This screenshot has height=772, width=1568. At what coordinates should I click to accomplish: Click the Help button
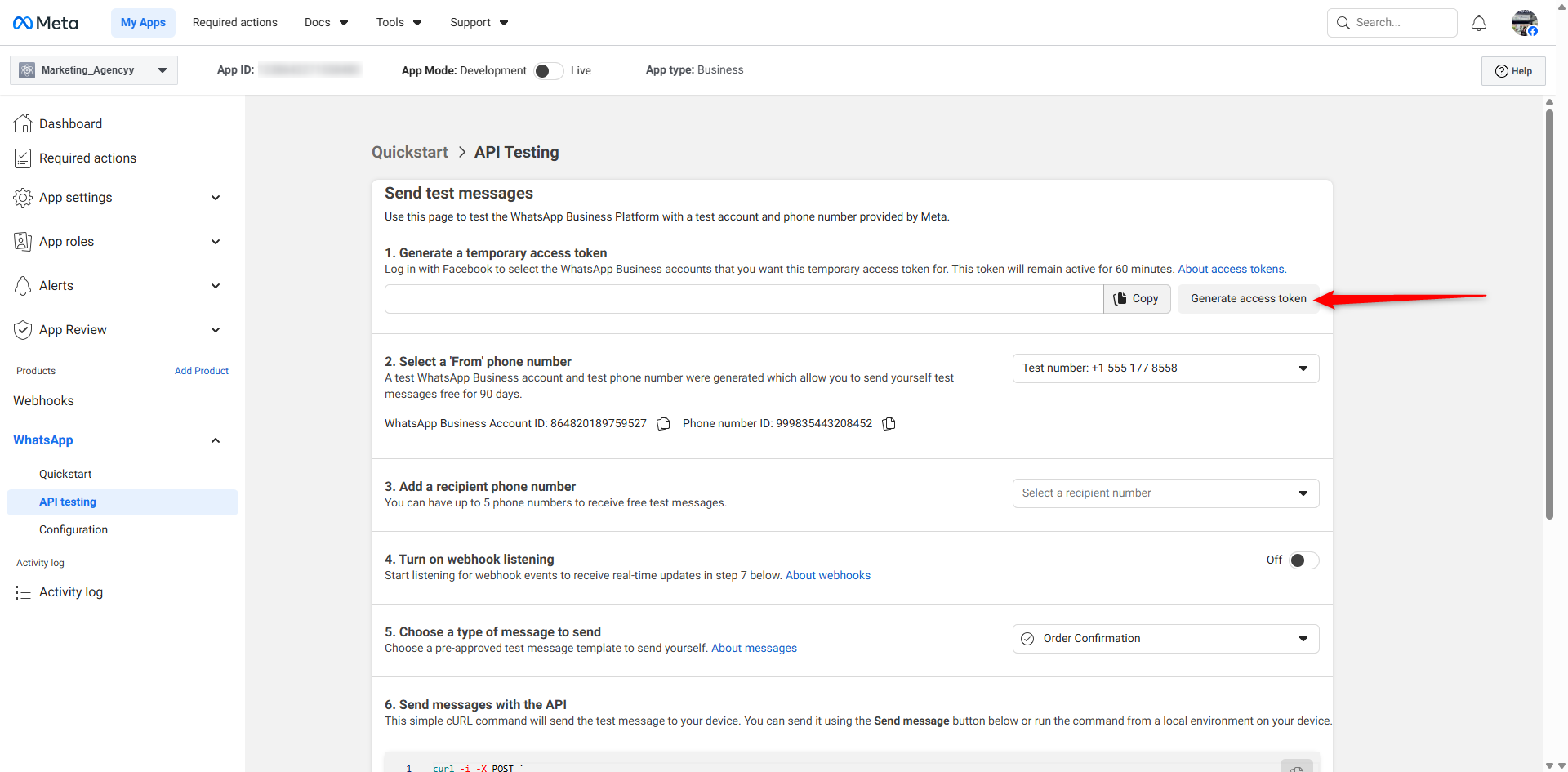pyautogui.click(x=1513, y=71)
